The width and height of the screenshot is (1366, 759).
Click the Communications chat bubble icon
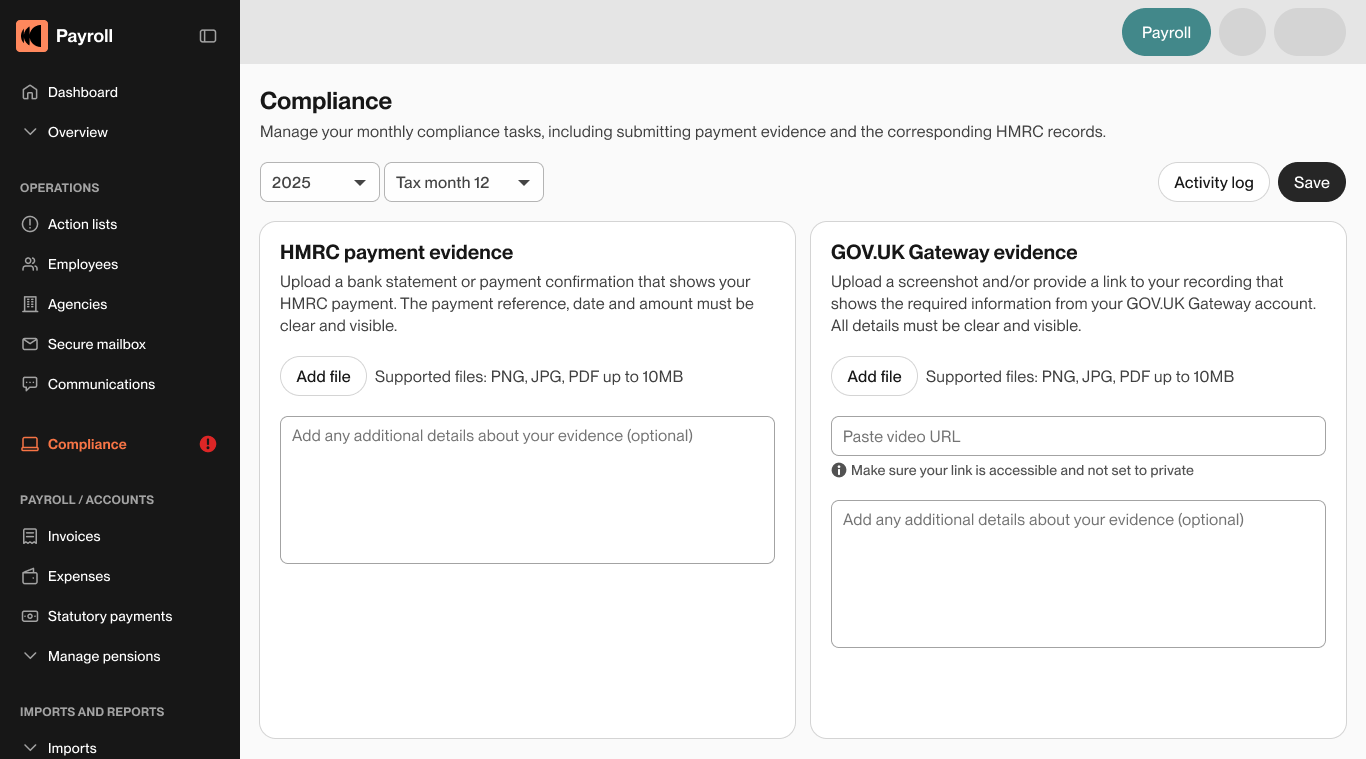tap(30, 384)
